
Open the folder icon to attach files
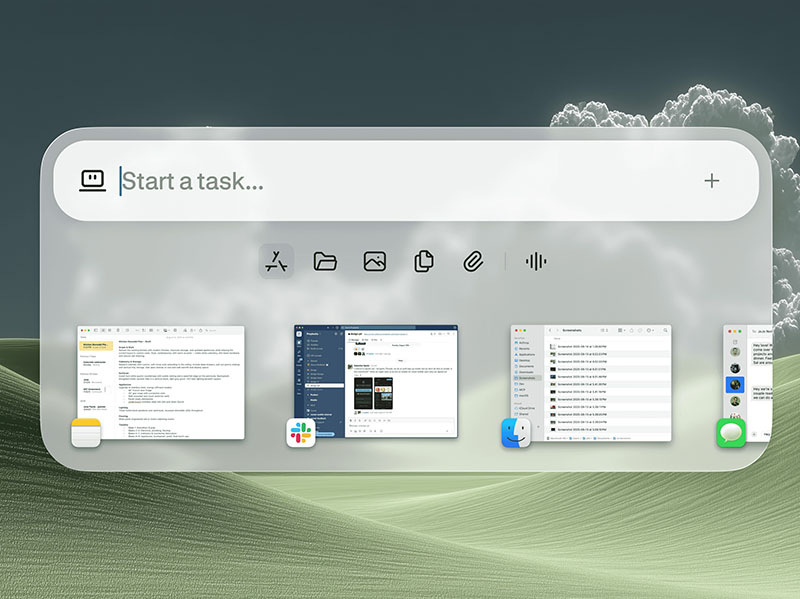click(325, 261)
